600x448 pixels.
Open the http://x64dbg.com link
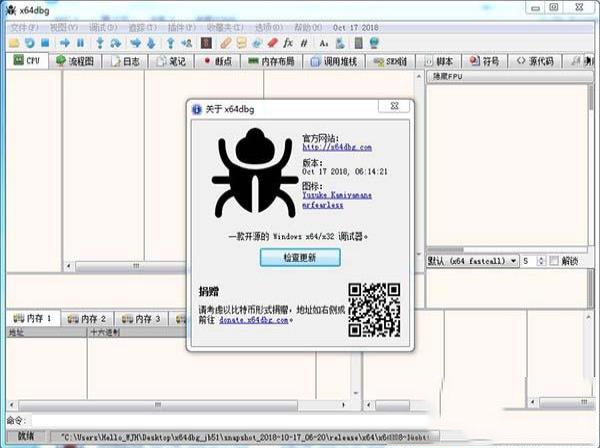[x=337, y=147]
